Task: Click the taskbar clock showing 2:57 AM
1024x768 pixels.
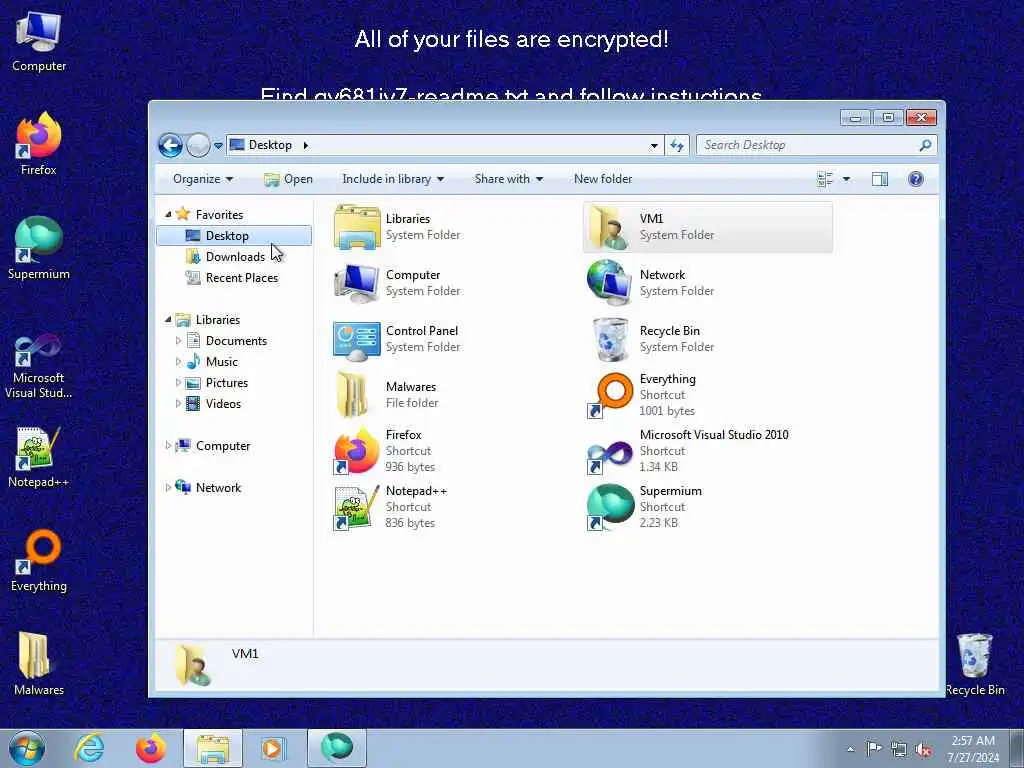Action: tap(973, 748)
